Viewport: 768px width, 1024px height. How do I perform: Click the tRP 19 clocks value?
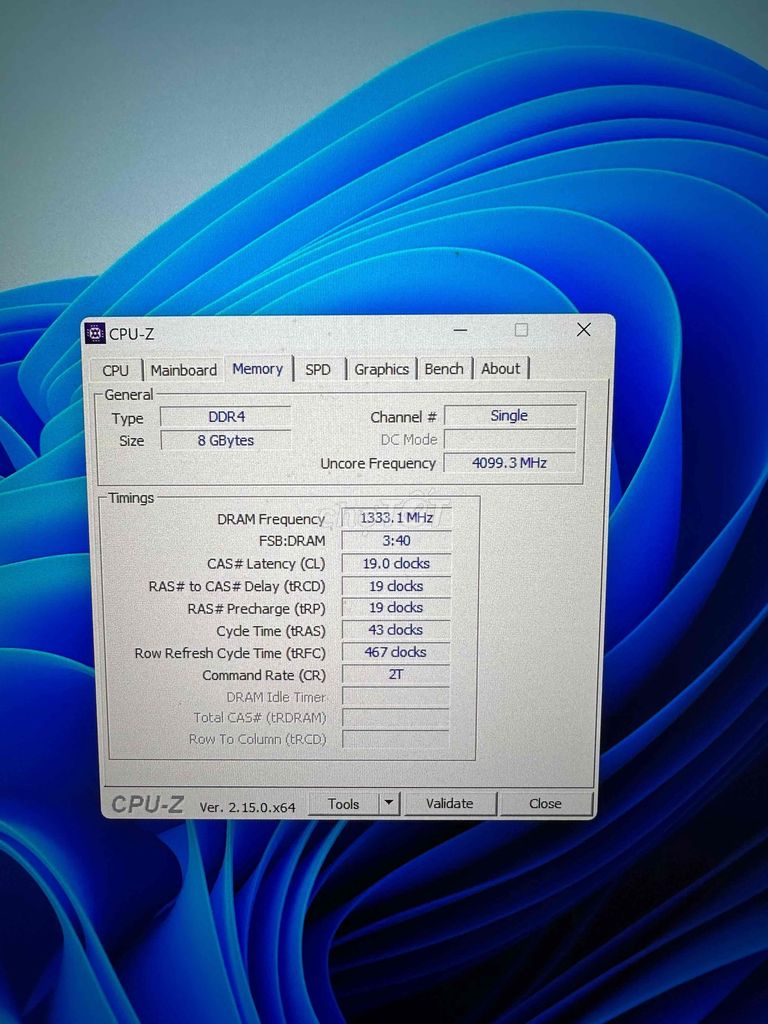(396, 607)
